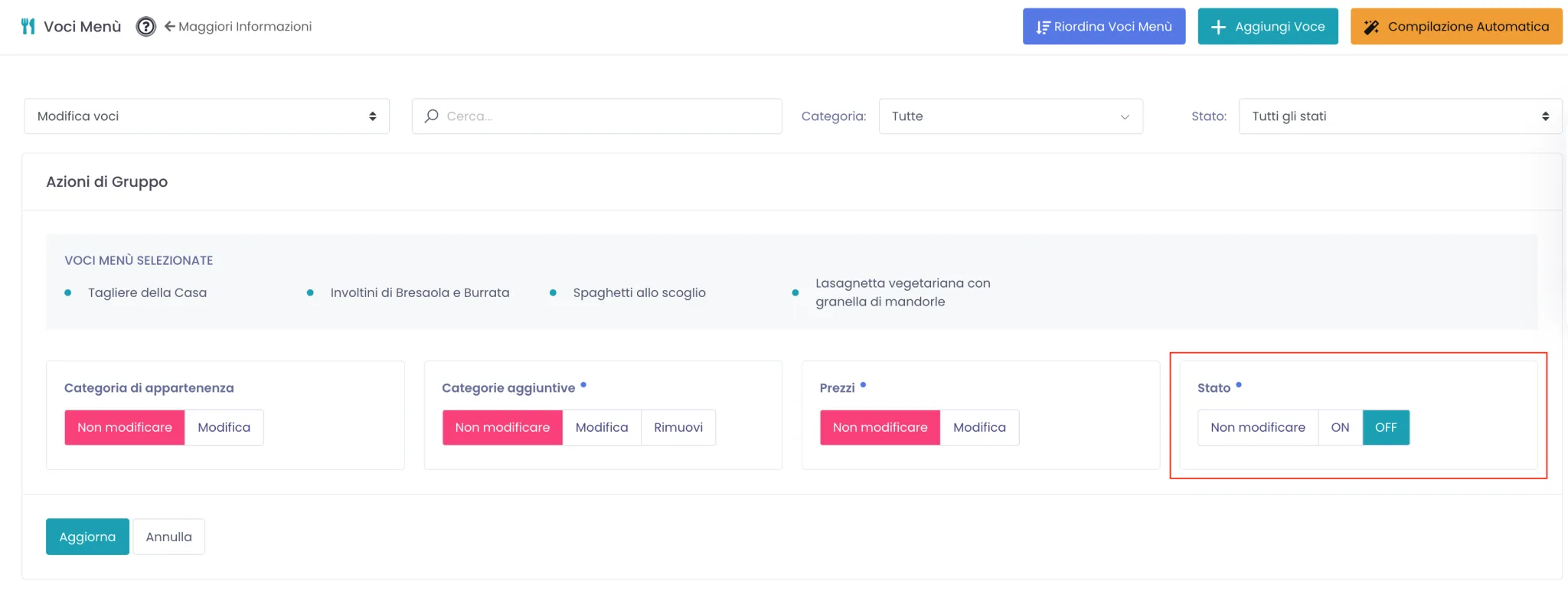
Task: Click the Annulla button
Action: coord(169,537)
